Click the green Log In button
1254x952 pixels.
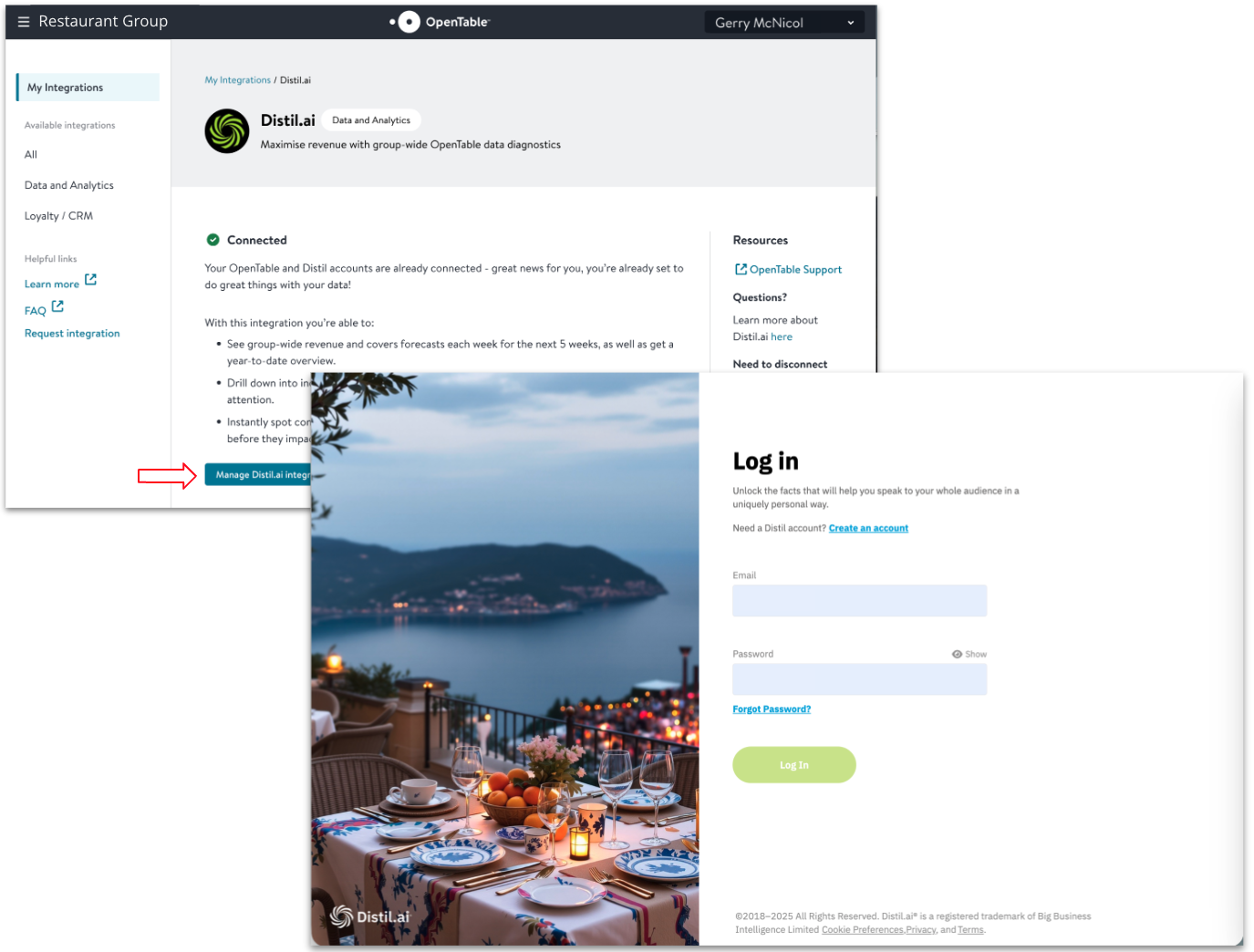pos(794,765)
